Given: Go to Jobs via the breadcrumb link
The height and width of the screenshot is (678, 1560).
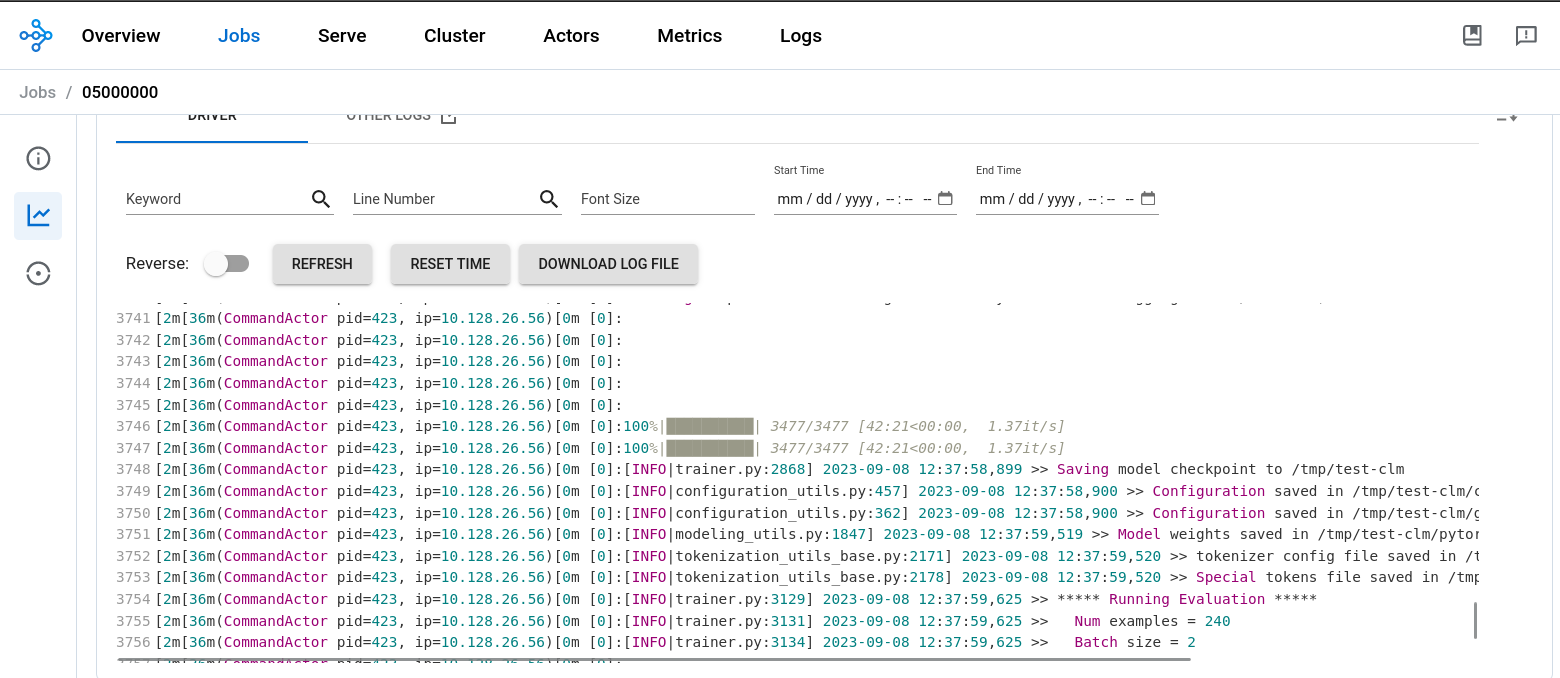Looking at the screenshot, I should coord(38,92).
